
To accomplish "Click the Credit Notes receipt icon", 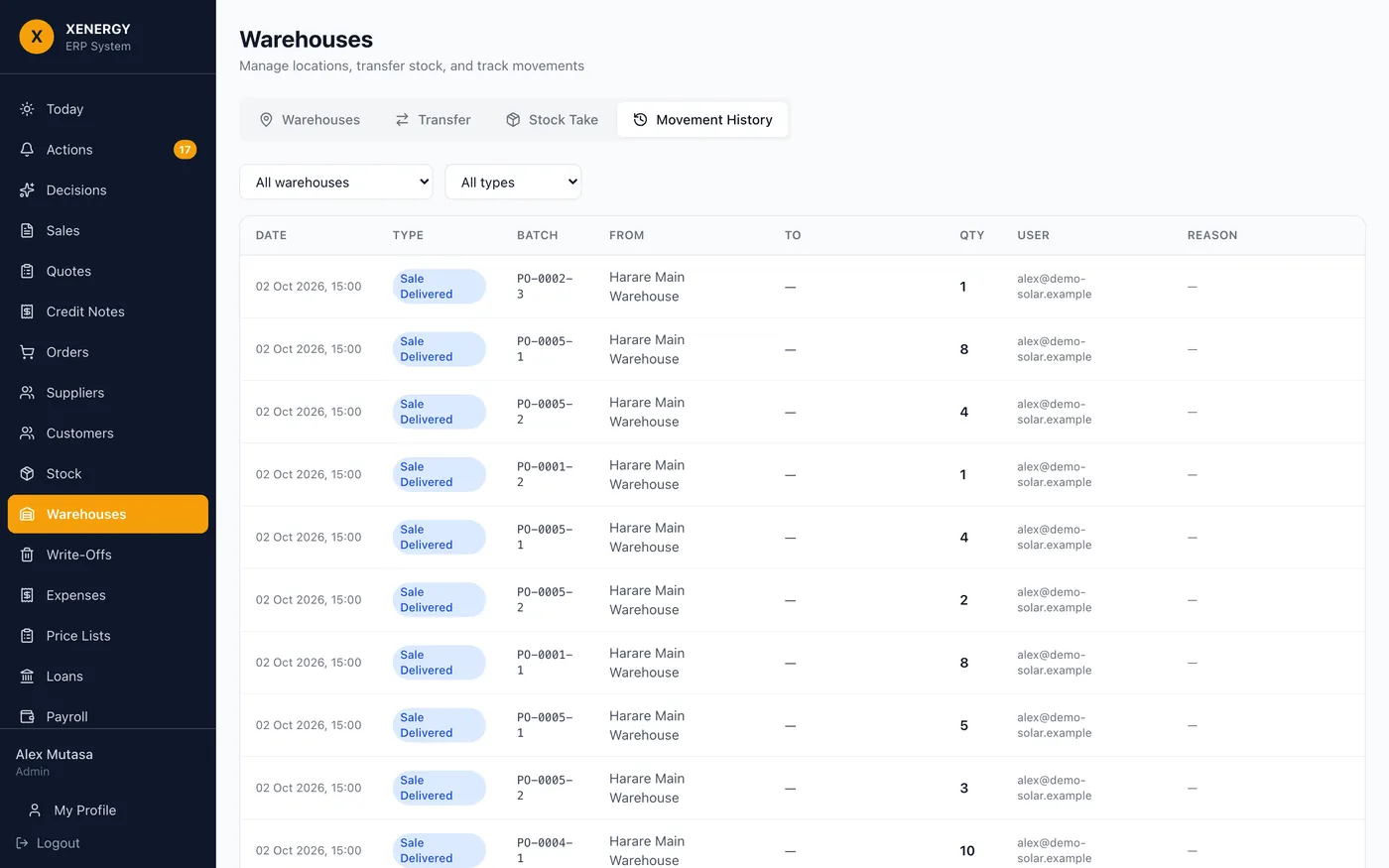I will click(27, 311).
